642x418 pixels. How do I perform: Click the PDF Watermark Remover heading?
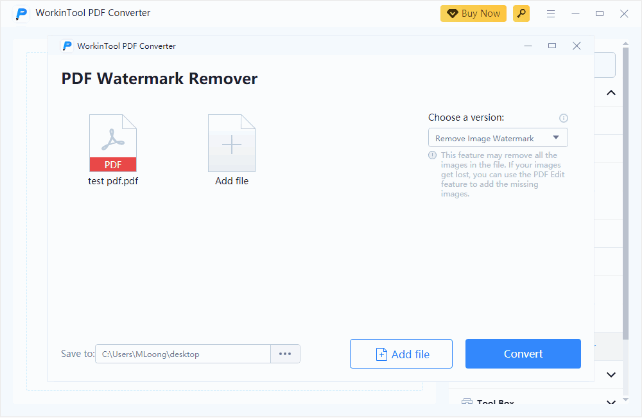tap(159, 79)
